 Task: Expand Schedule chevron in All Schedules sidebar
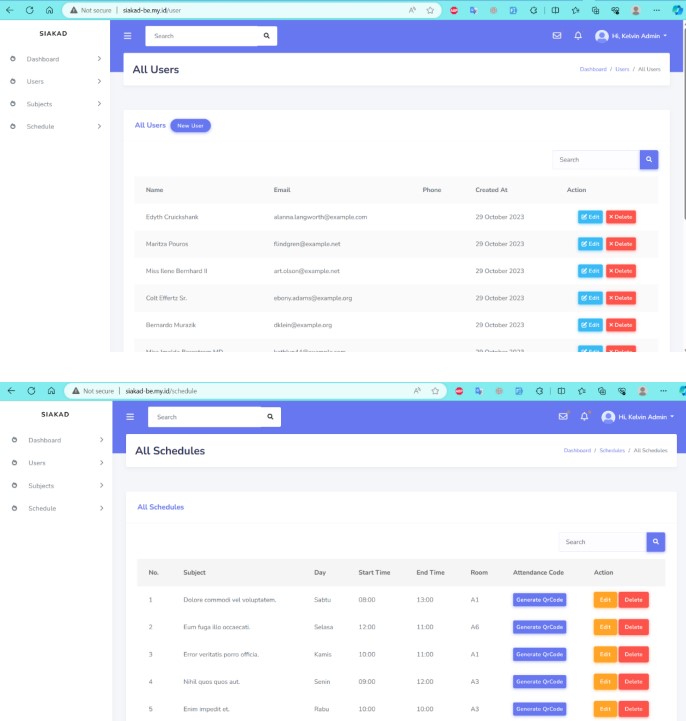[102, 508]
